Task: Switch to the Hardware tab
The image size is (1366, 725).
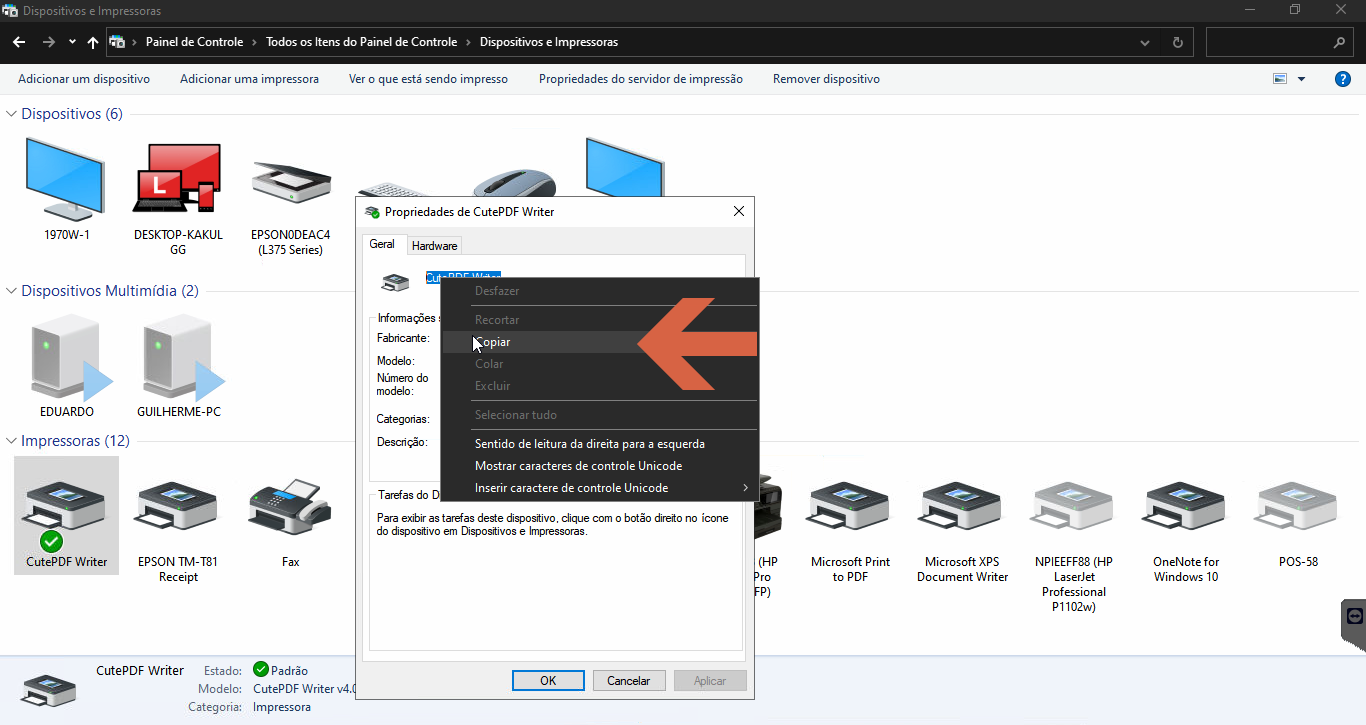Action: pos(434,246)
